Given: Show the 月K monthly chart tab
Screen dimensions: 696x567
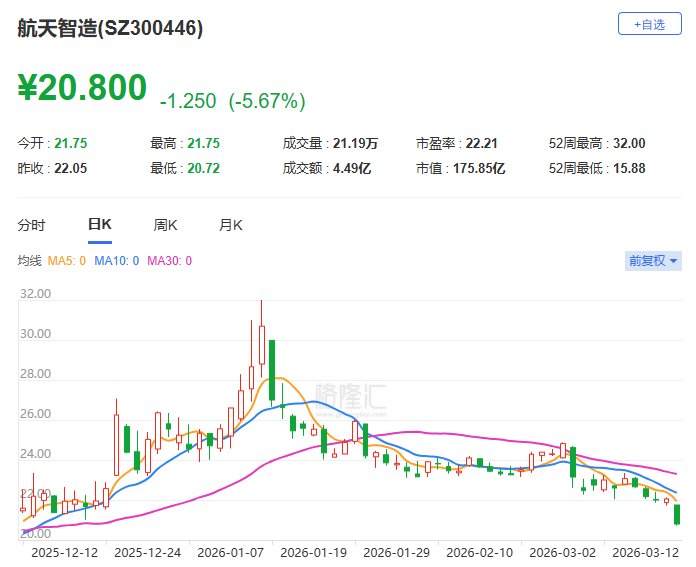Looking at the screenshot, I should click(x=231, y=225).
